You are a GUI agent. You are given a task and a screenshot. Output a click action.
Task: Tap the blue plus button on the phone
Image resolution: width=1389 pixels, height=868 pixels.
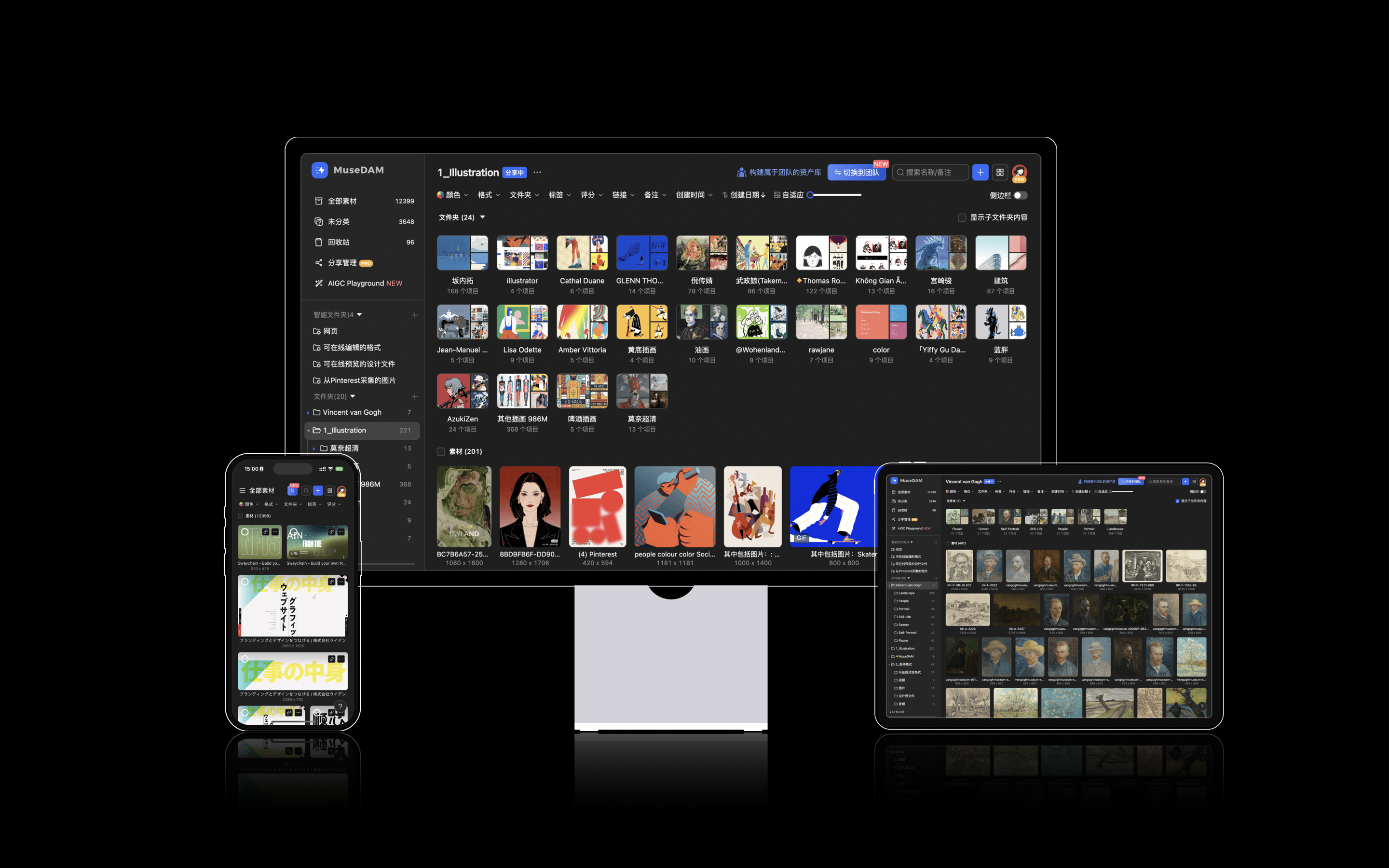[x=318, y=490]
